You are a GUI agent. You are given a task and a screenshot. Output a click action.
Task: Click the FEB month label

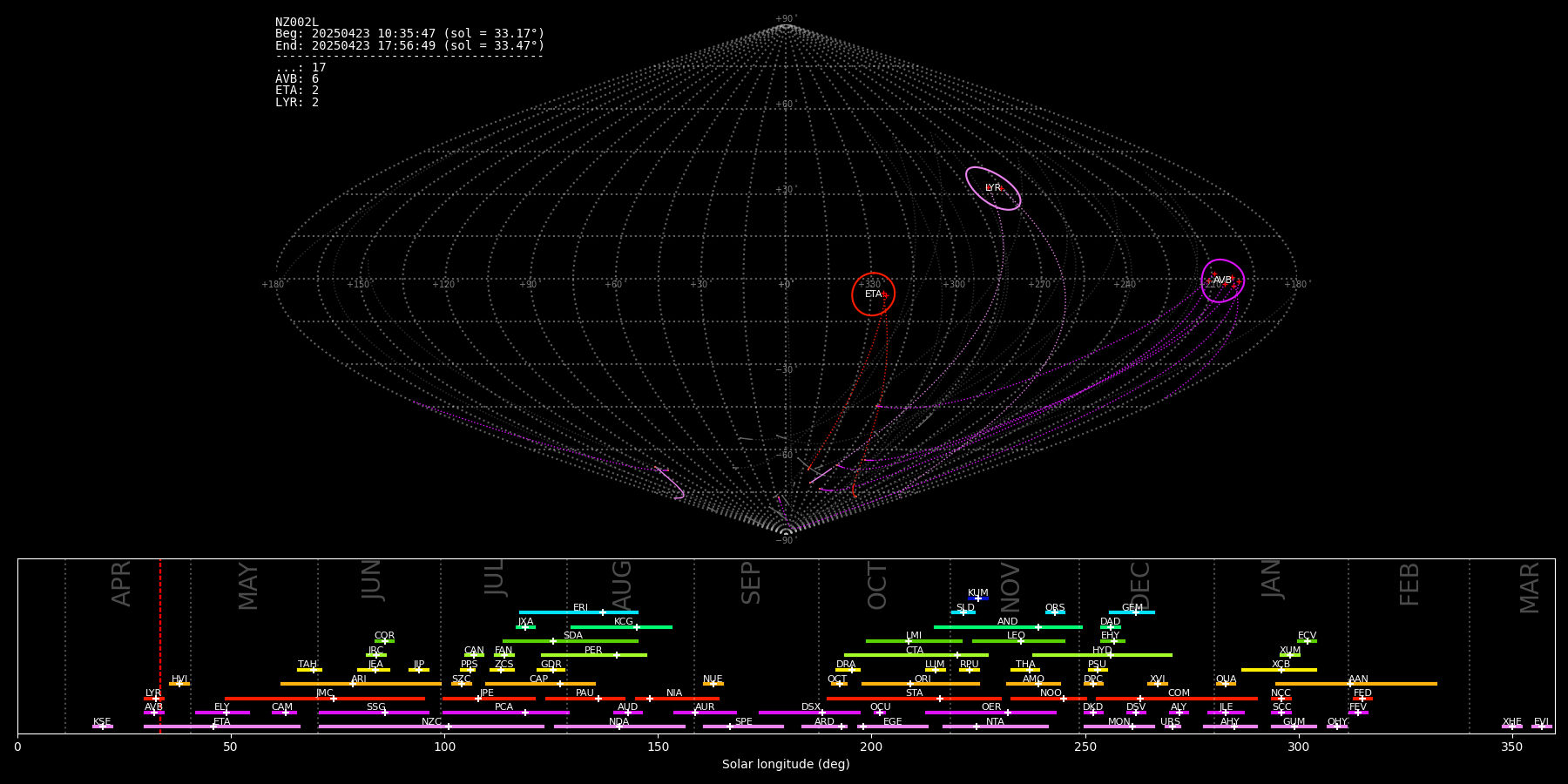[x=1409, y=585]
